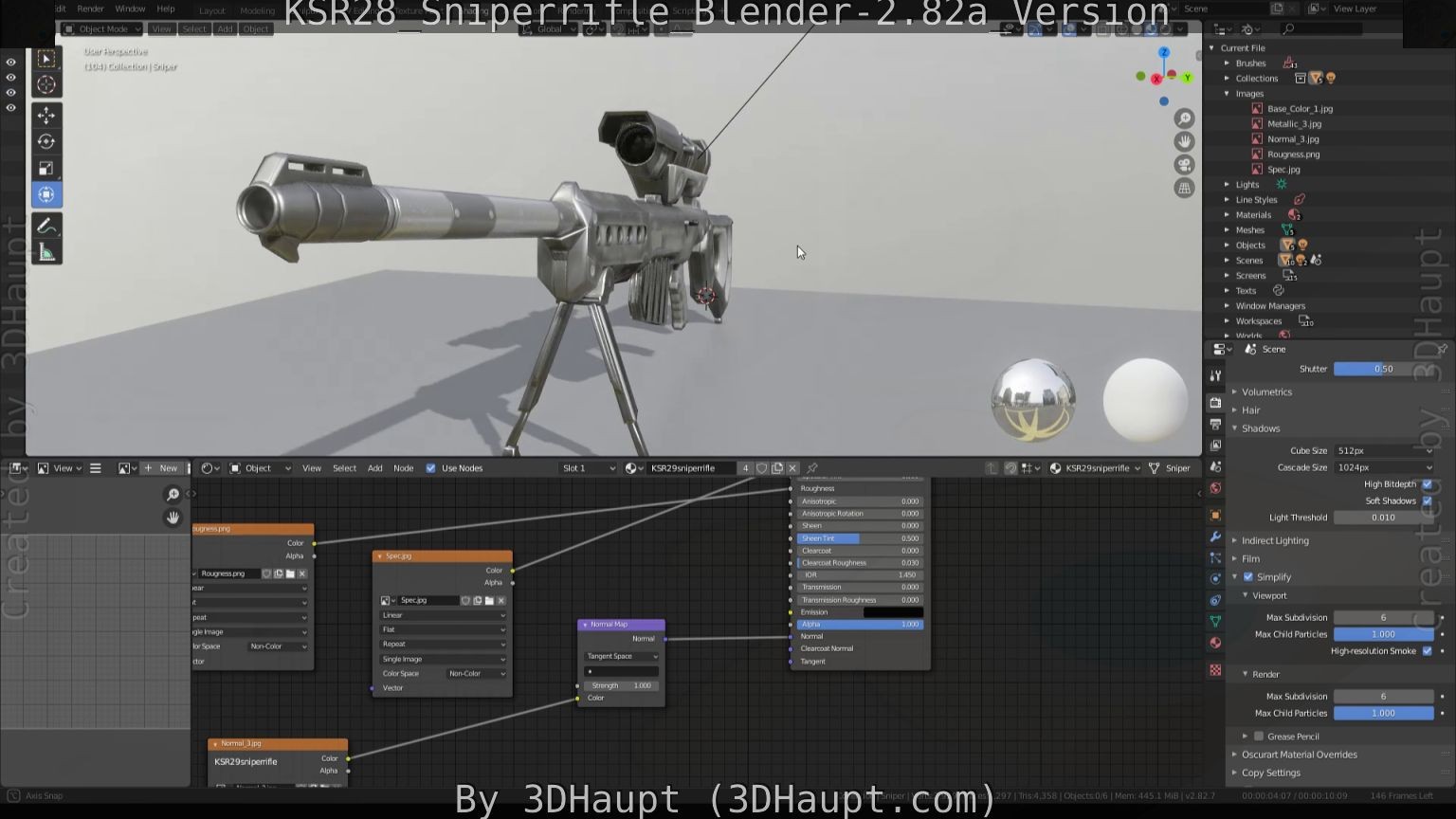Image resolution: width=1456 pixels, height=819 pixels.
Task: Enable the Soft Shadows checkbox
Action: coord(1427,500)
